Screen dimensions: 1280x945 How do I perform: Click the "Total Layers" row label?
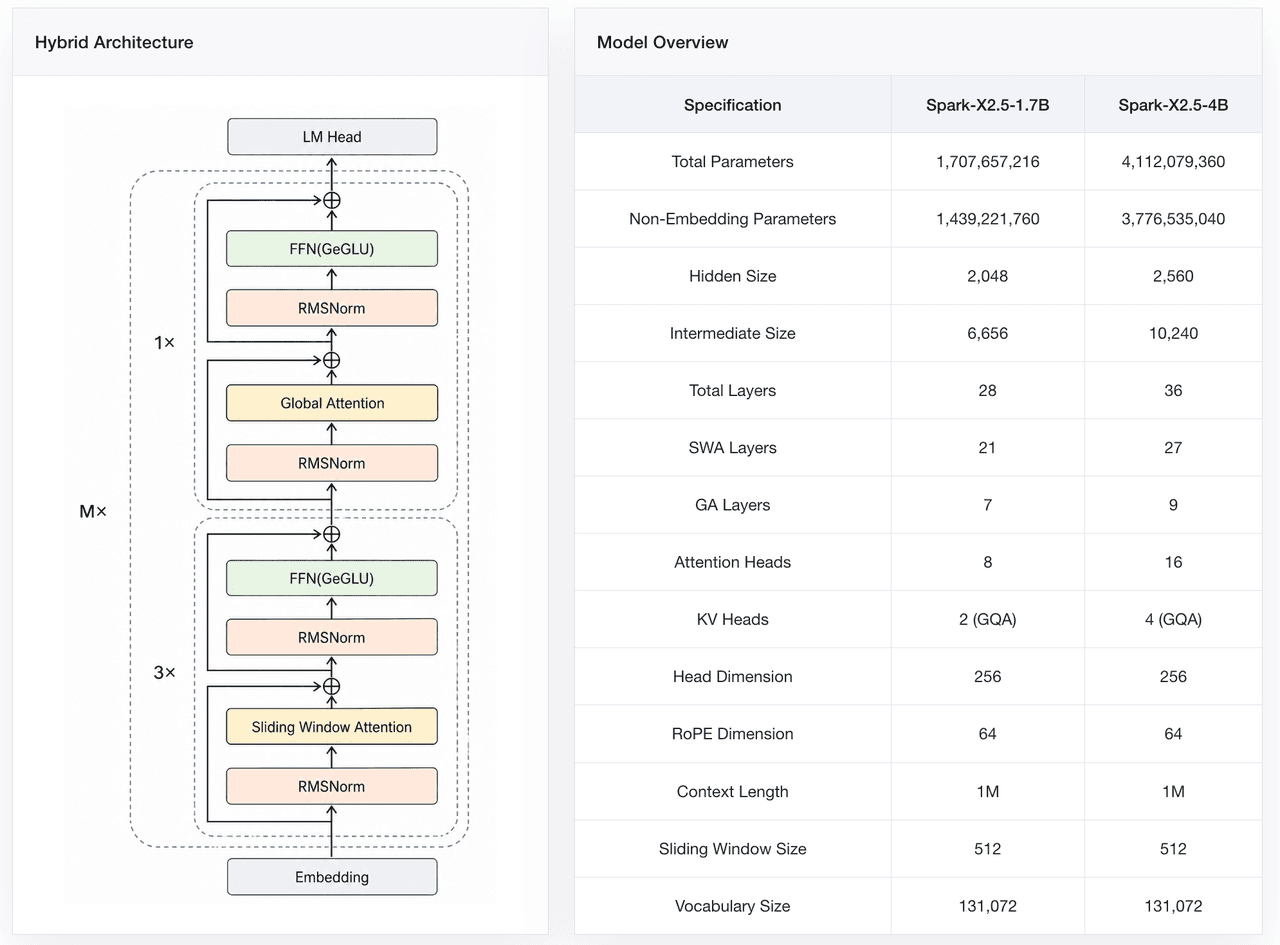coord(733,390)
